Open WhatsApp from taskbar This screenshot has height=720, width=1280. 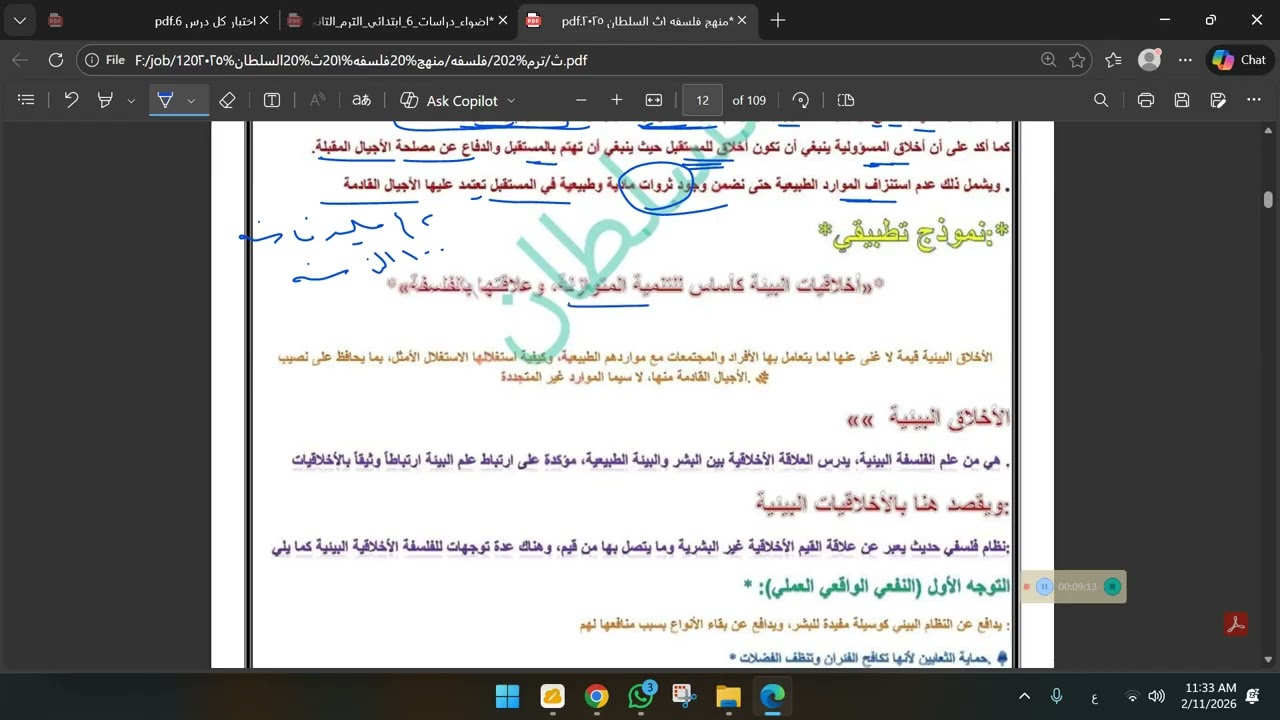point(641,696)
